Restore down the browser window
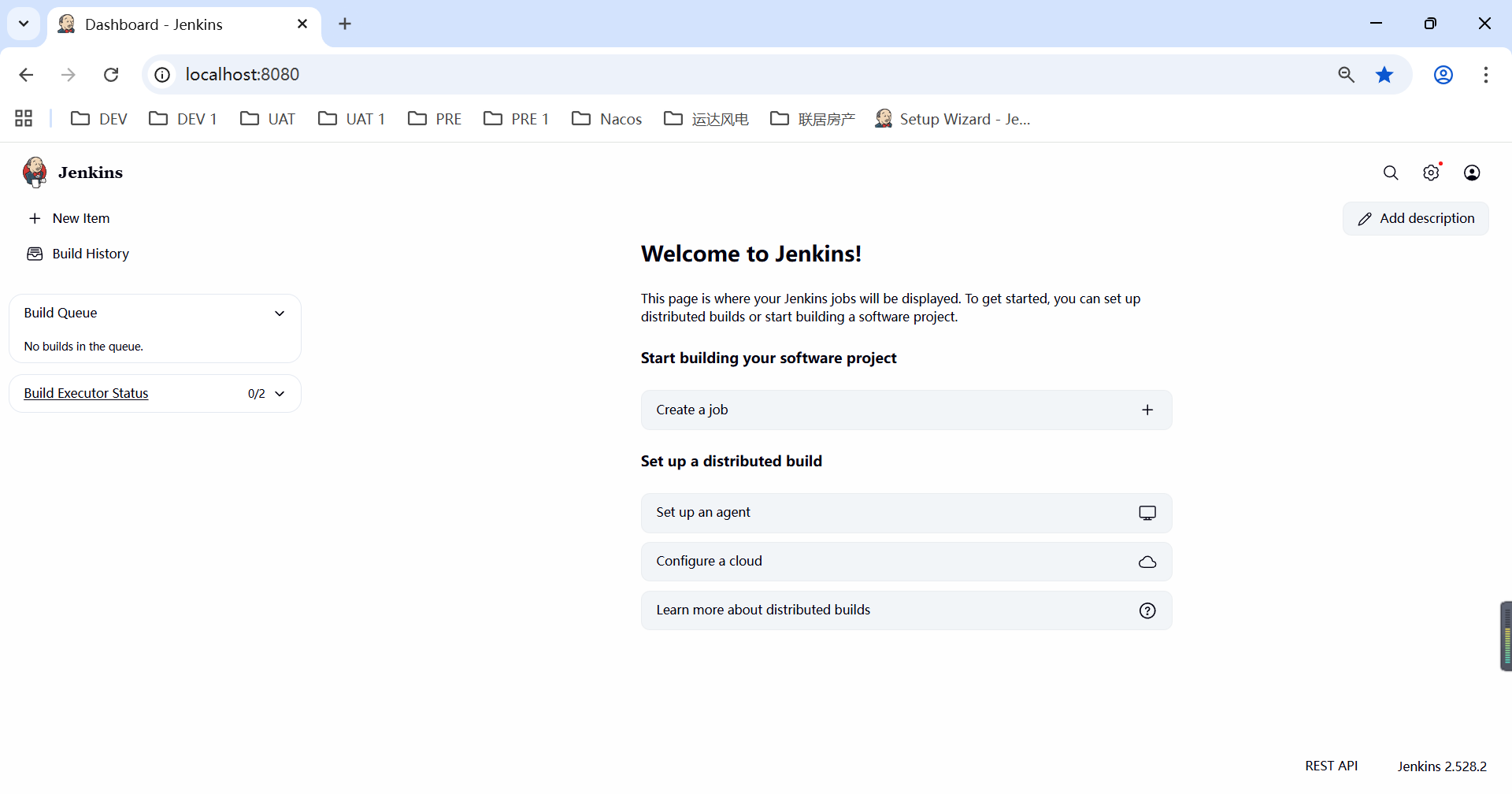The height and width of the screenshot is (794, 1512). click(x=1431, y=24)
